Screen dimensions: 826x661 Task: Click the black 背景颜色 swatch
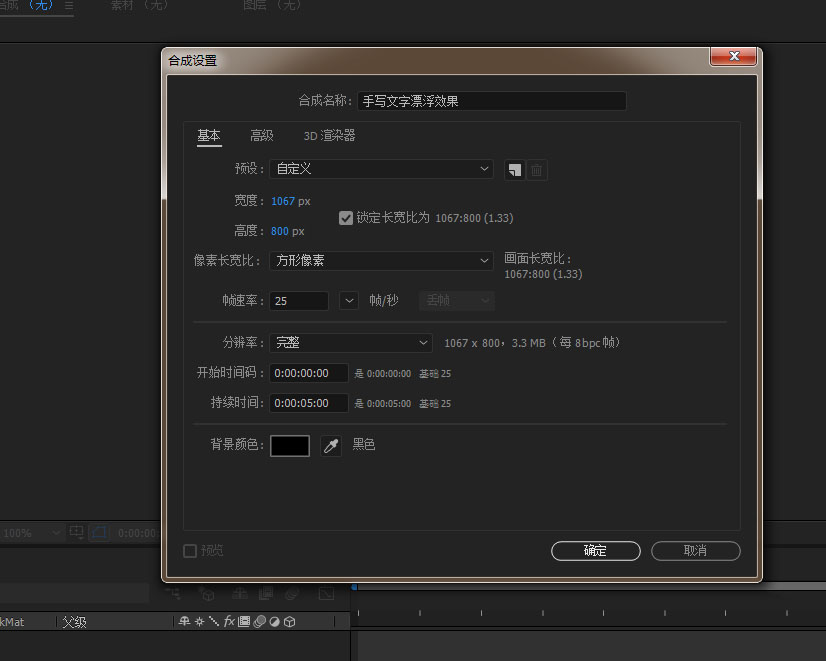pos(290,446)
